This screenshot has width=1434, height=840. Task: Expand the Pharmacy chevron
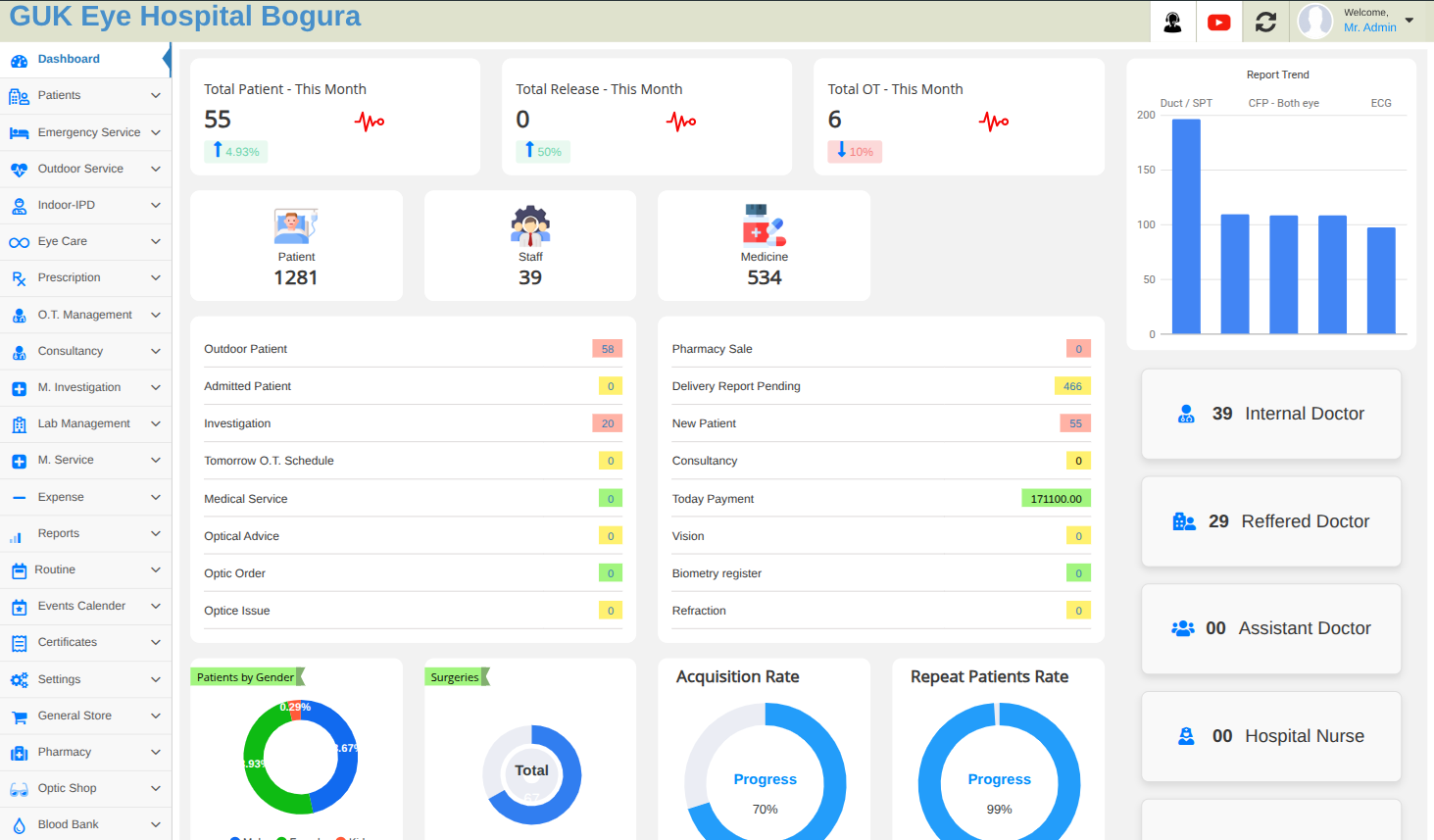coord(156,752)
